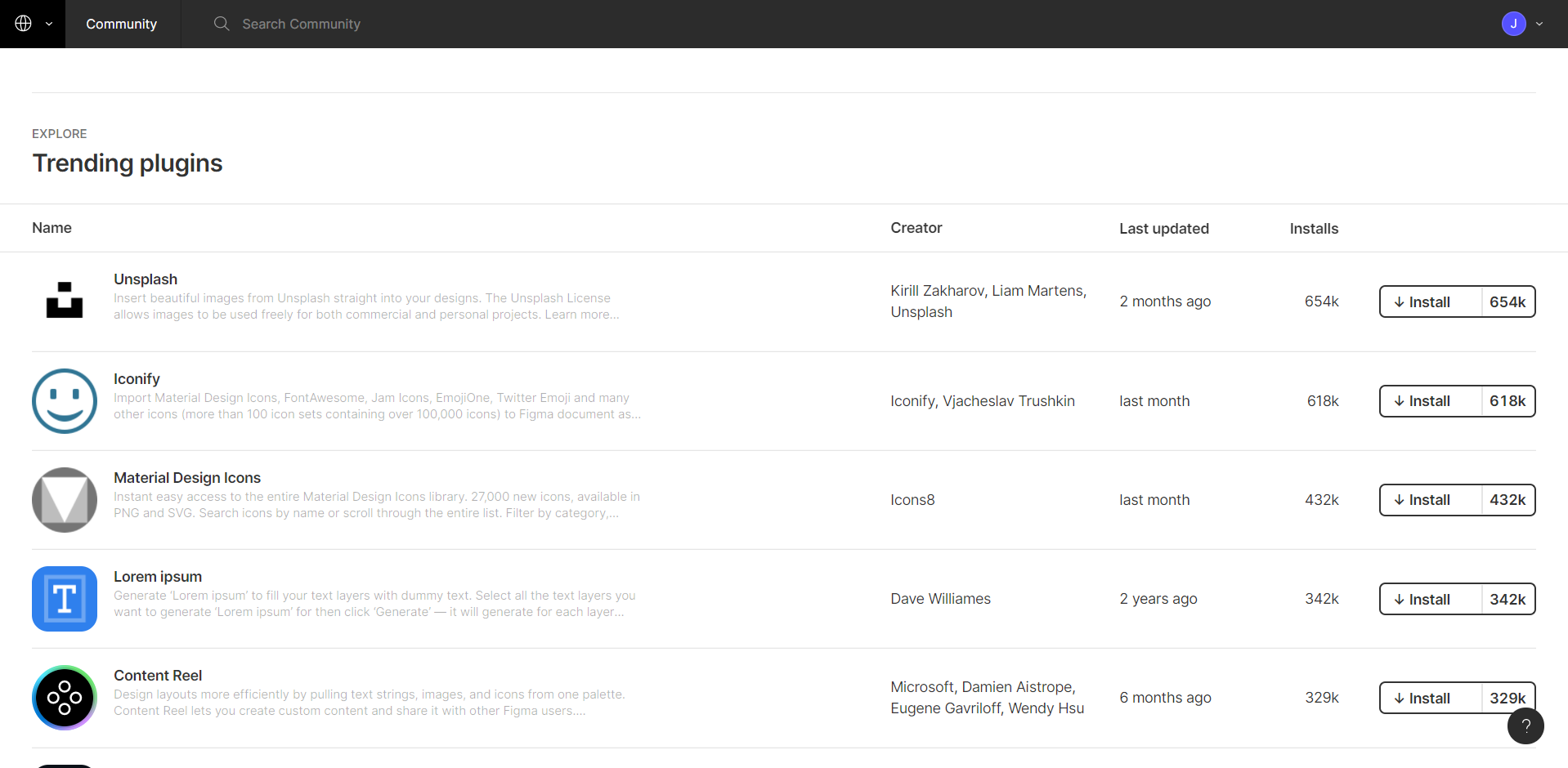Screen dimensions: 1568x768
Task: Click the 329k value in the Installs column
Action: click(x=1321, y=698)
